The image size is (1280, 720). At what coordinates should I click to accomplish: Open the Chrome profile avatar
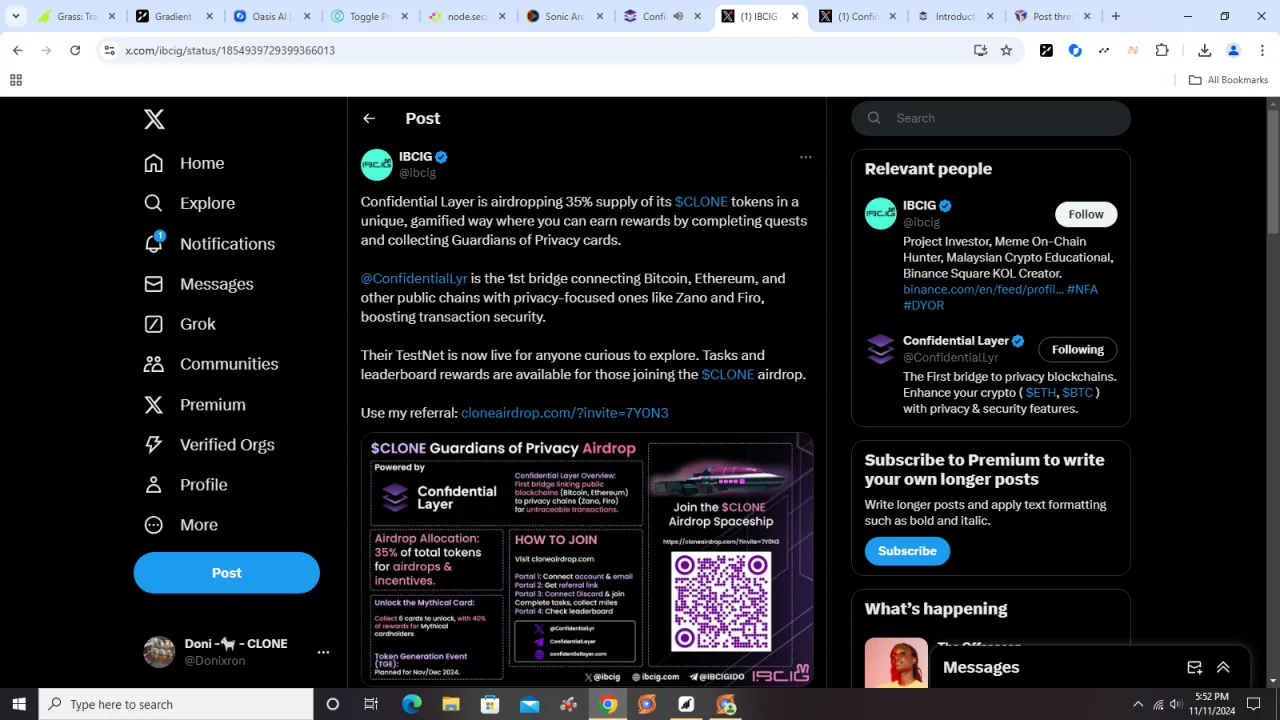pos(1233,50)
